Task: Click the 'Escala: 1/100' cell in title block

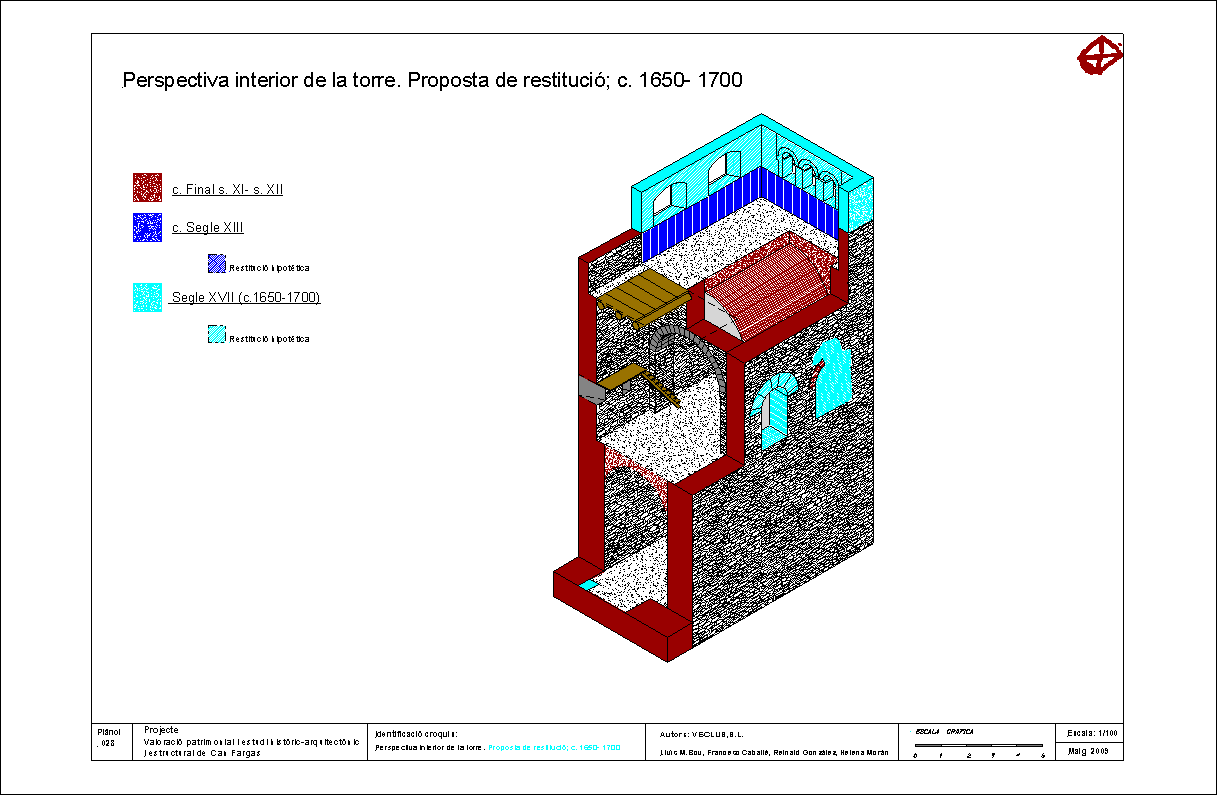Action: [x=1092, y=732]
